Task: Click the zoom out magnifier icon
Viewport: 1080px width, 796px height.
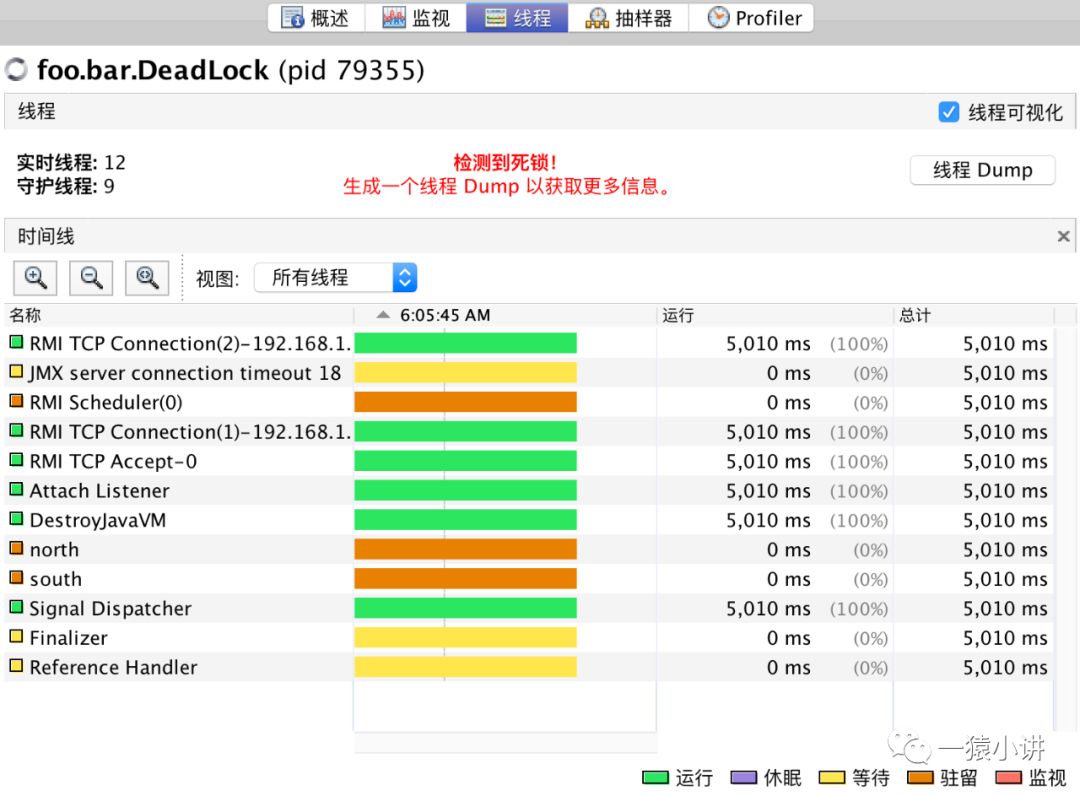Action: (91, 278)
